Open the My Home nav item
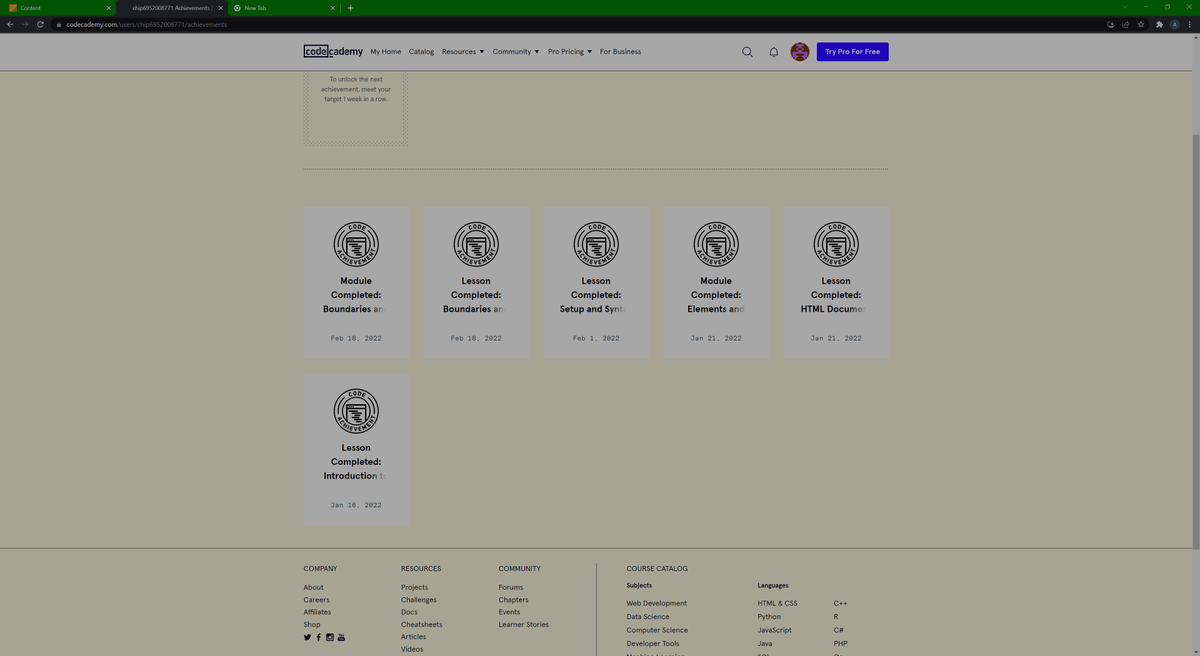 click(x=386, y=52)
